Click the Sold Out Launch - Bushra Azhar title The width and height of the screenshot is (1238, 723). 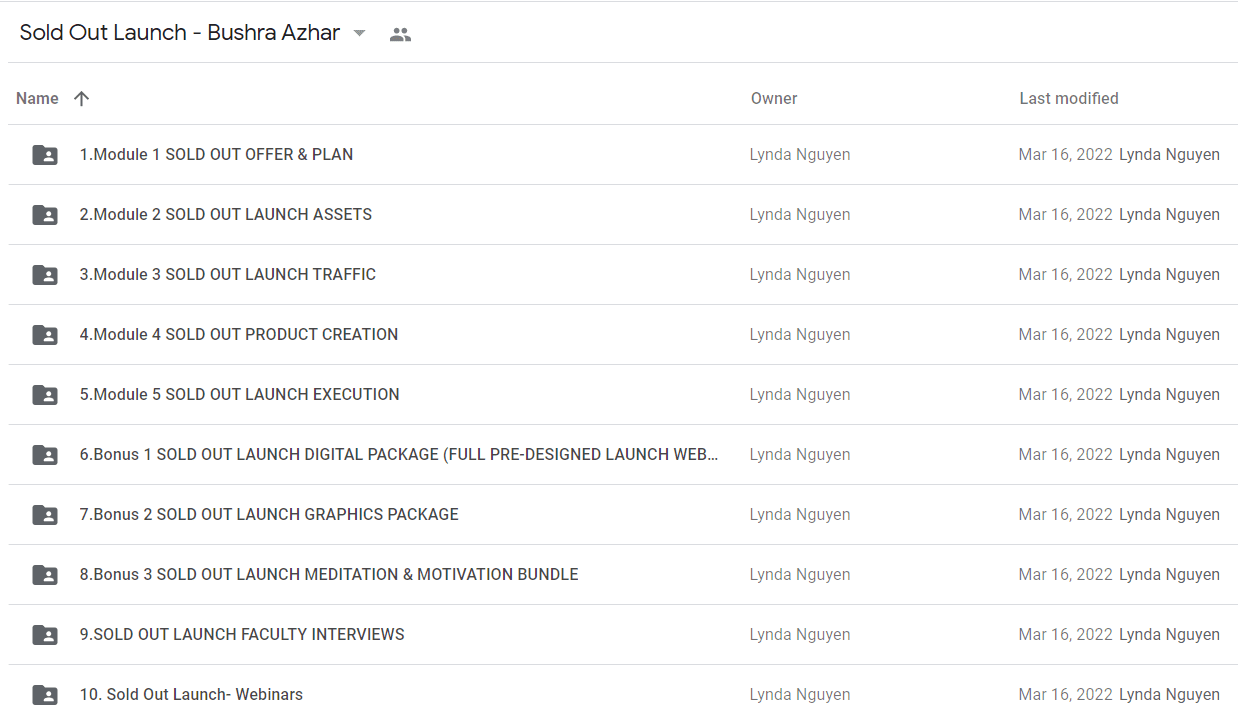pyautogui.click(x=180, y=33)
